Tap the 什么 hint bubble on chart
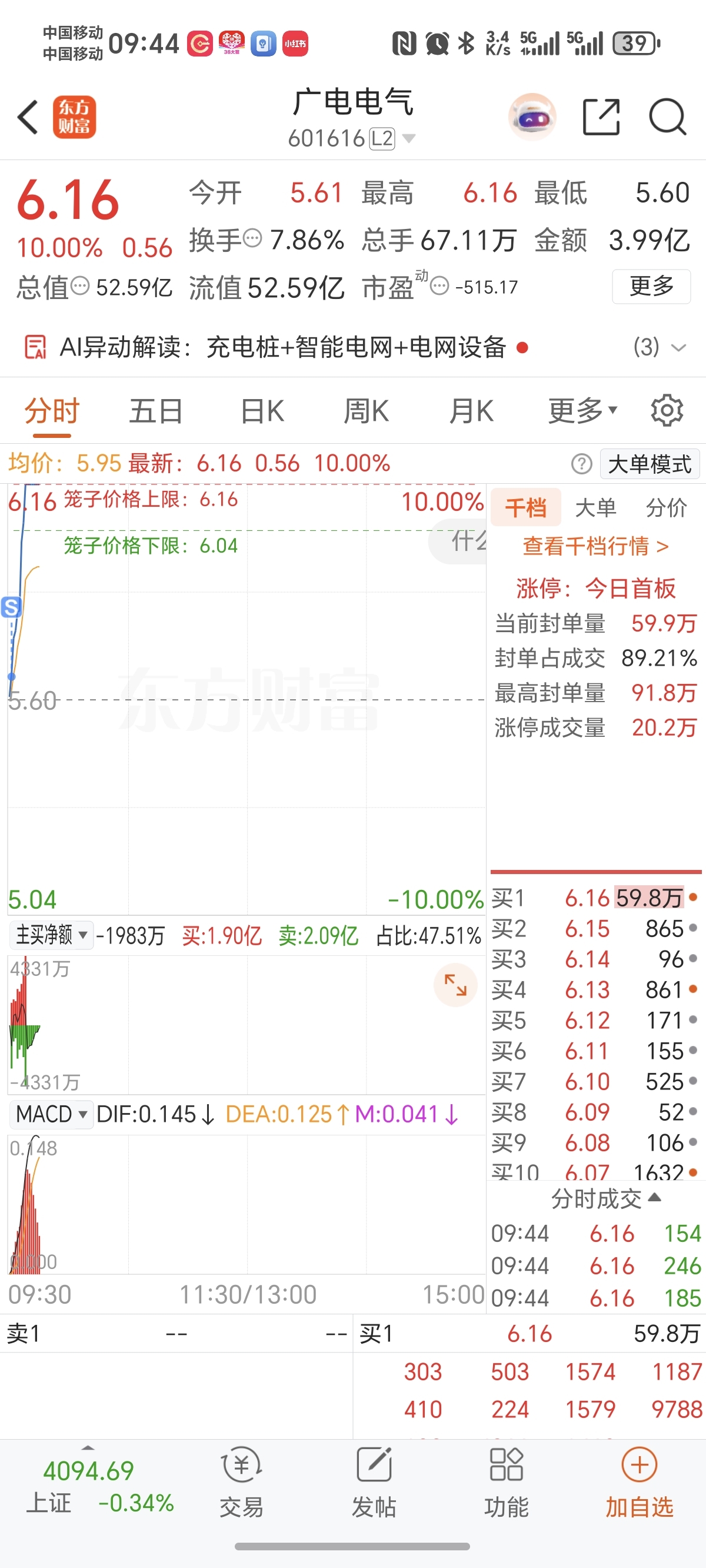Screen dimensions: 706x1568 pos(458,541)
